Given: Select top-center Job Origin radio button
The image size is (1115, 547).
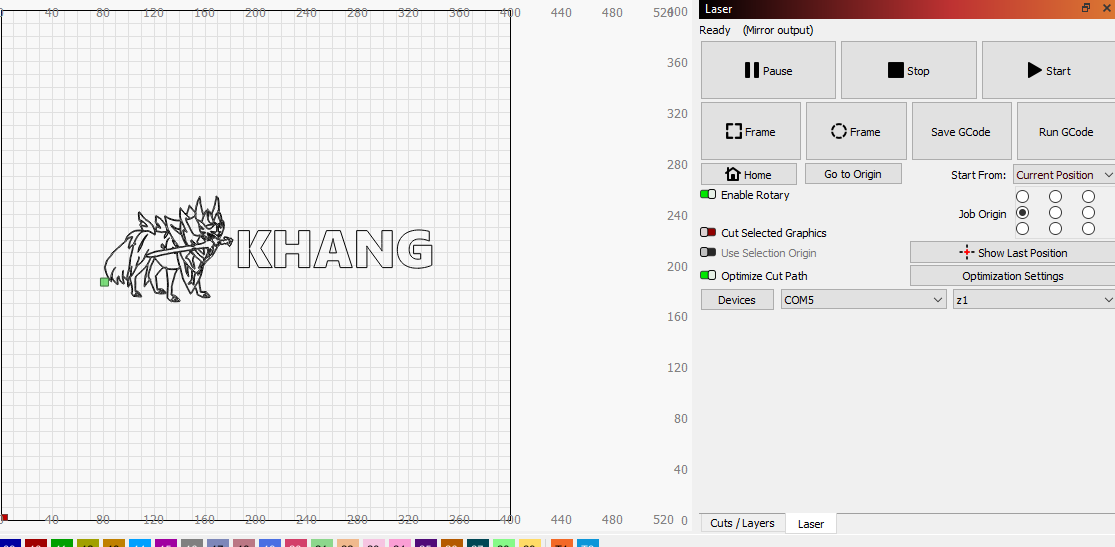Looking at the screenshot, I should point(1055,196).
